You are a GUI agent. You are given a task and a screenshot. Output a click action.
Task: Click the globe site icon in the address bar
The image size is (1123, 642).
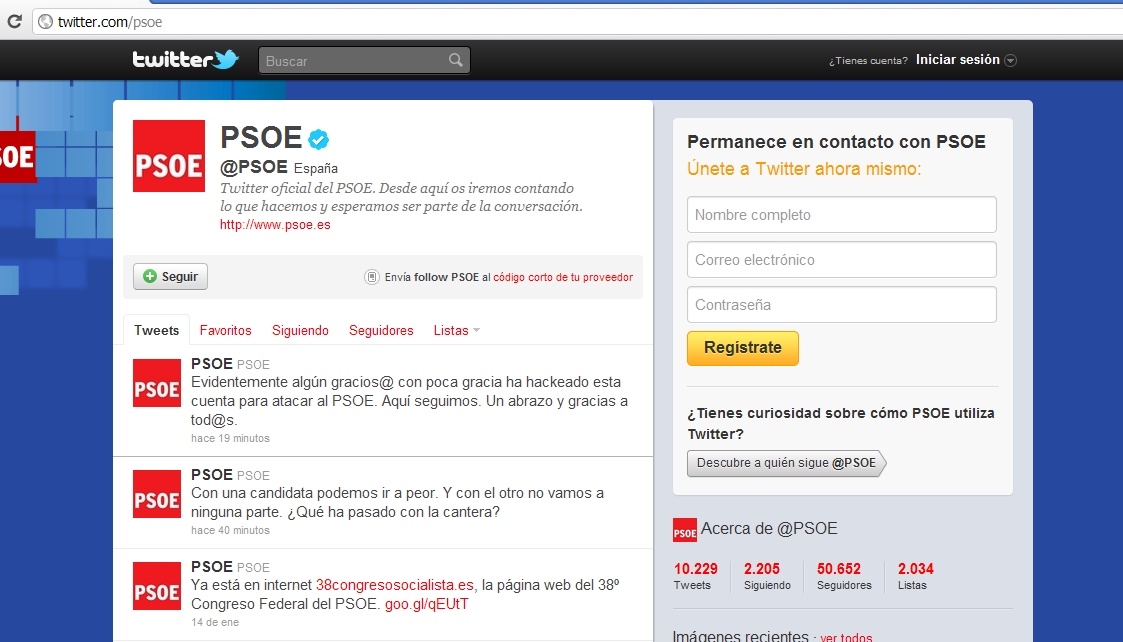(x=45, y=21)
